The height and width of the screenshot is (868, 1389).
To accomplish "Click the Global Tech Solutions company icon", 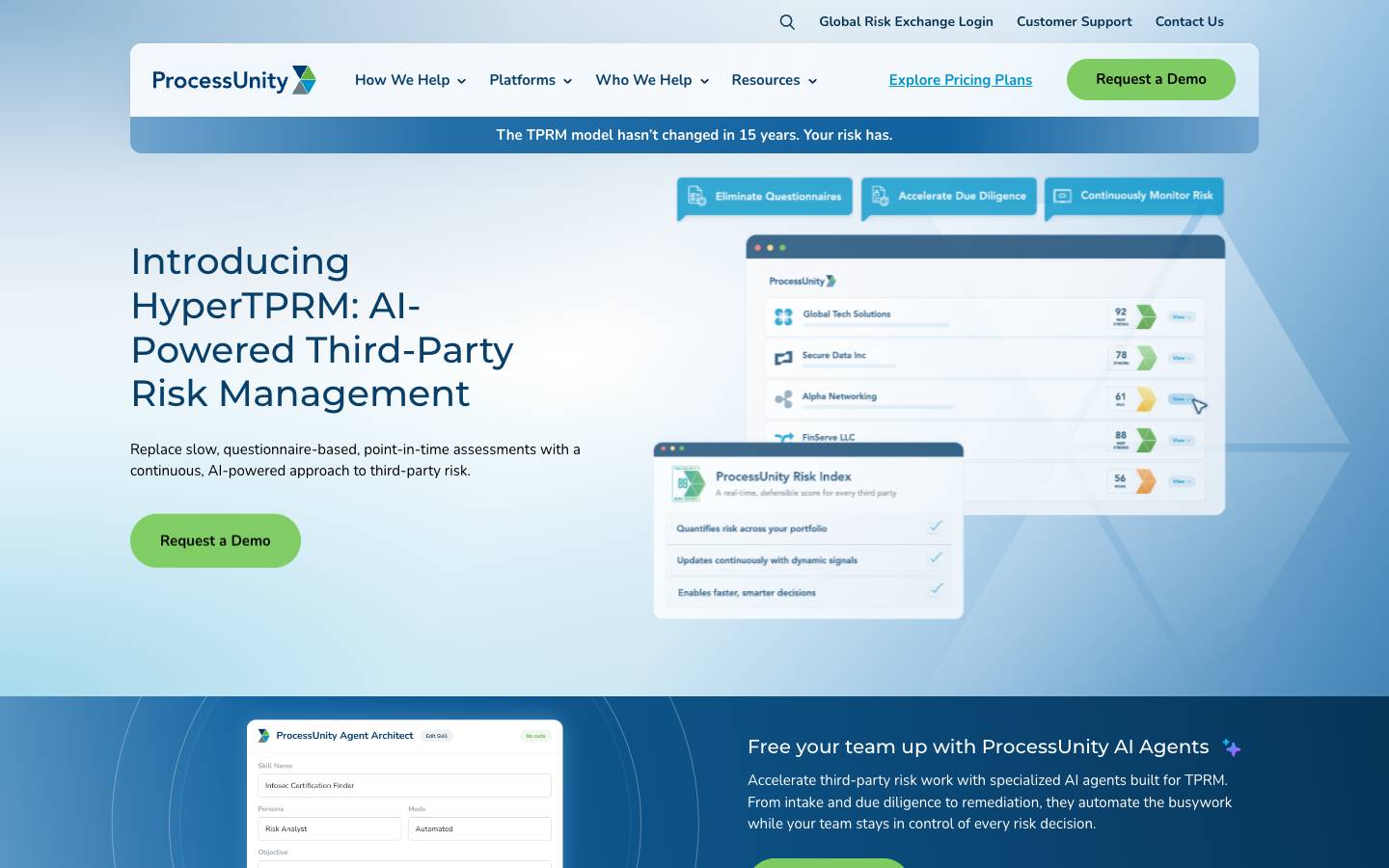I will coord(783,316).
